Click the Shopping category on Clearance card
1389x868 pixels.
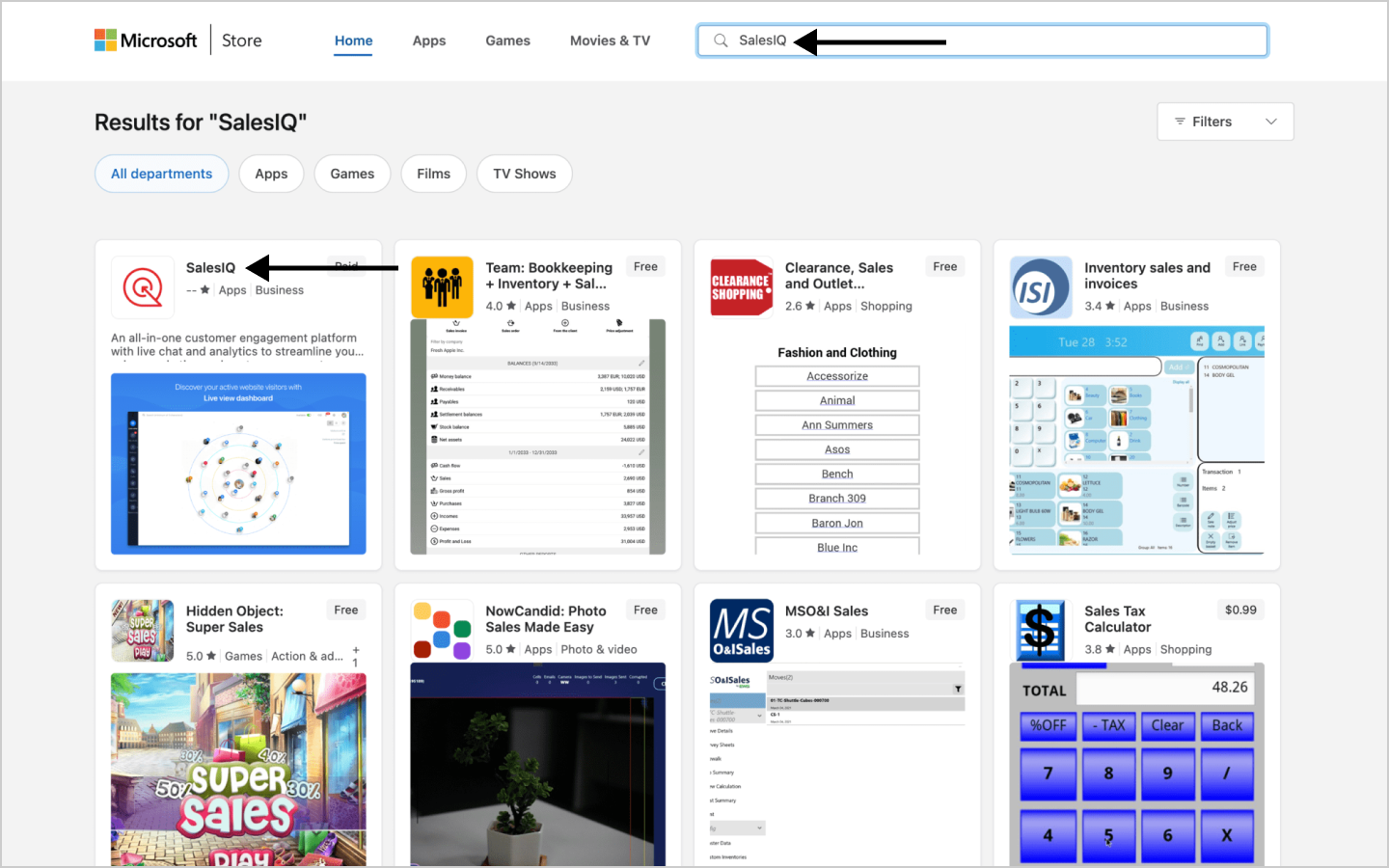(x=886, y=306)
